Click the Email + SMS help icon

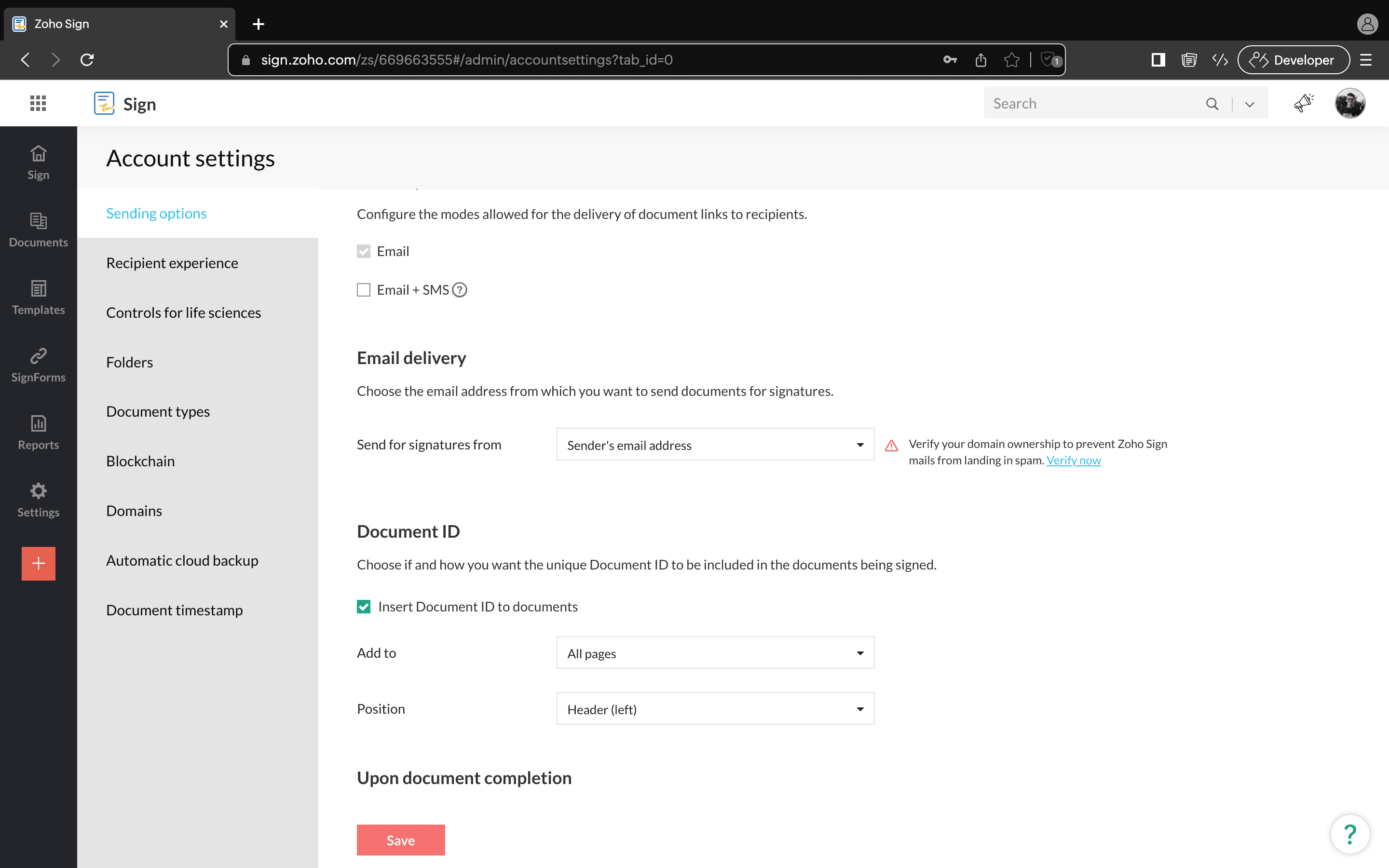point(460,290)
